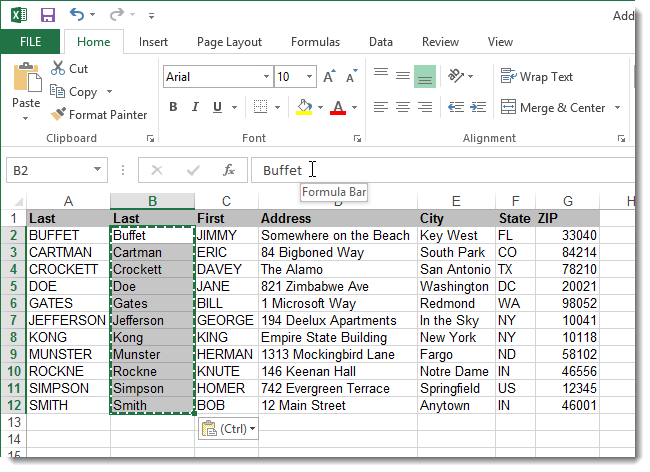Switch to the Page Layout tab
Viewport: 650px width, 472px height.
pos(229,42)
